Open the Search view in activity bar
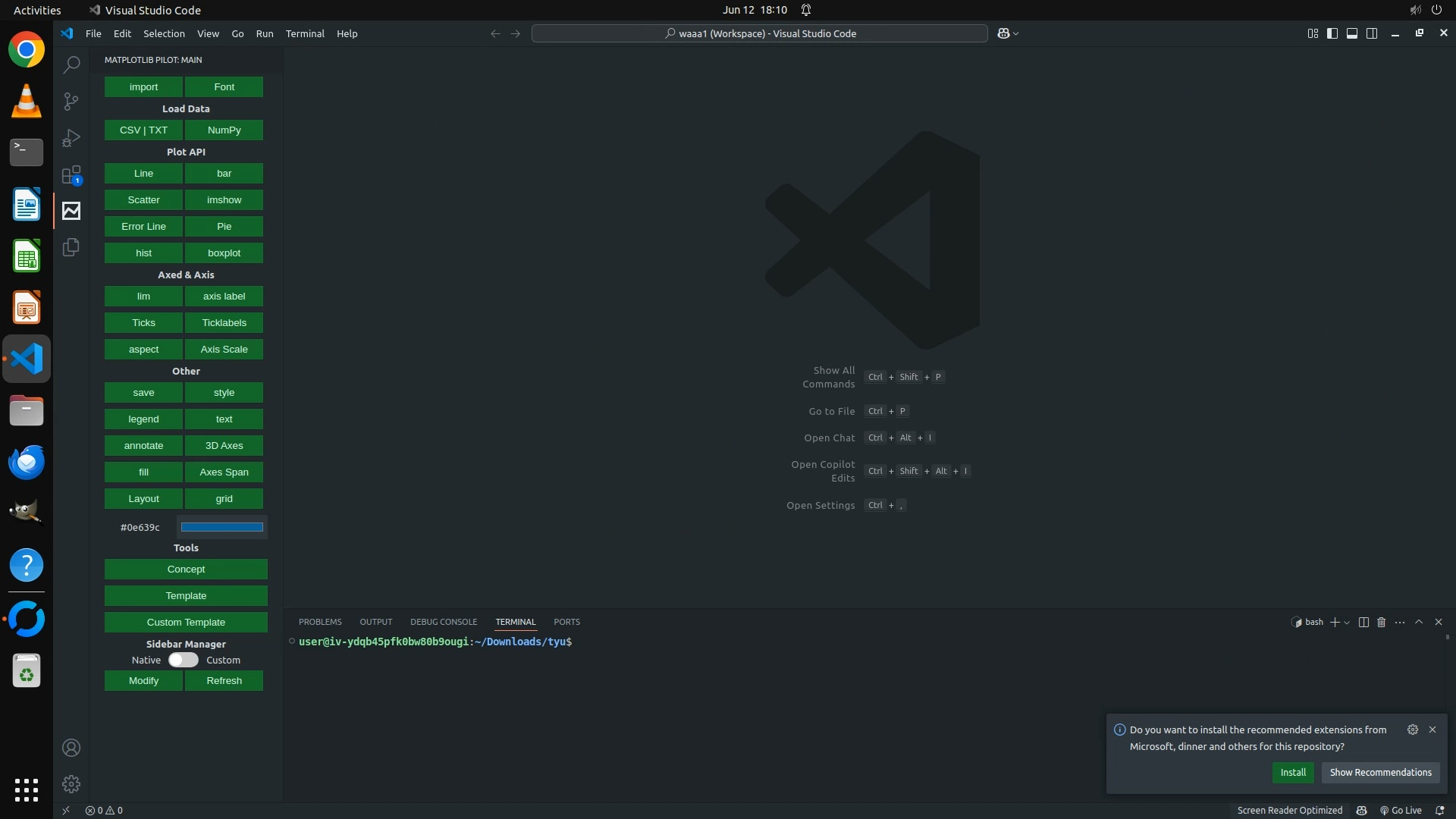1456x819 pixels. pyautogui.click(x=71, y=65)
